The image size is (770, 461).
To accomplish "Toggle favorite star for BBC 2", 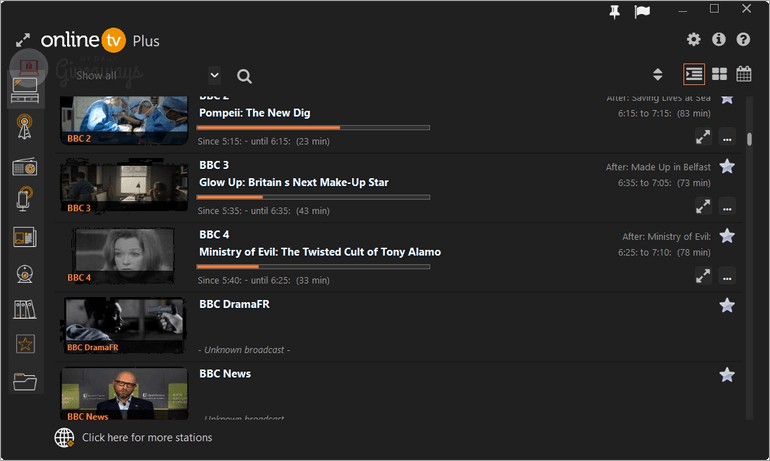I will 727,98.
